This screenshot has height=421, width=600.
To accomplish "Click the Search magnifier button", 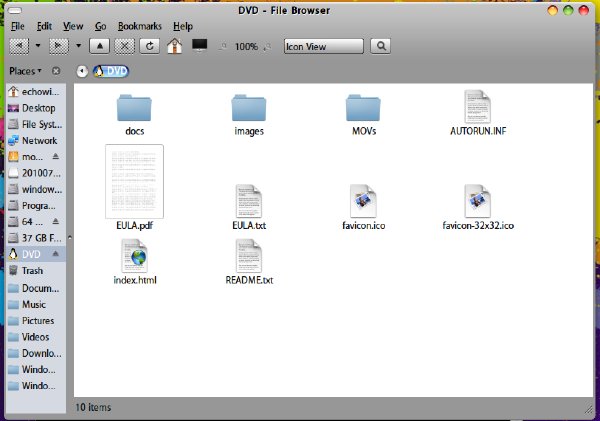I will pos(381,46).
